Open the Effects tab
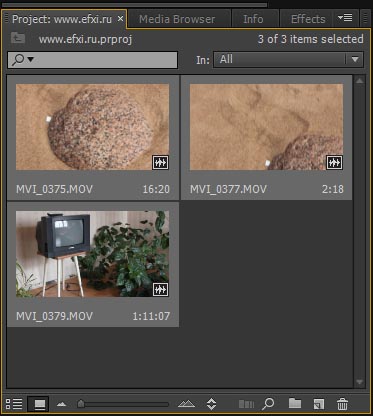The height and width of the screenshot is (416, 373). [x=308, y=19]
